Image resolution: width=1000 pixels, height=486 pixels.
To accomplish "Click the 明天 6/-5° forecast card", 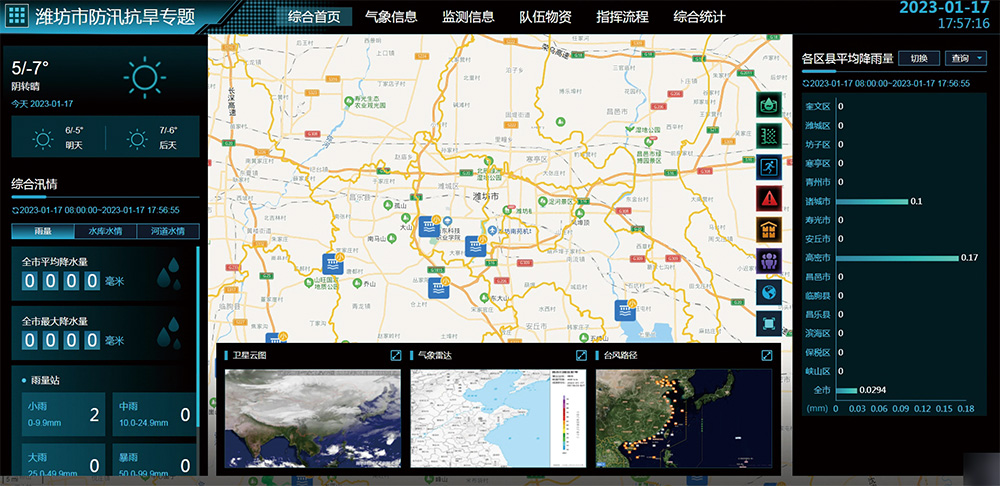I will [x=59, y=138].
